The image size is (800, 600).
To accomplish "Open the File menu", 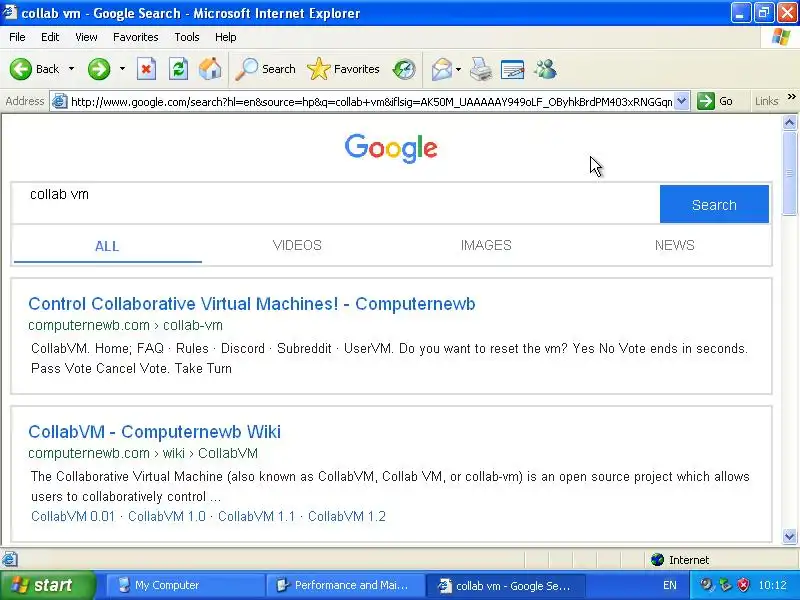I will pos(17,37).
